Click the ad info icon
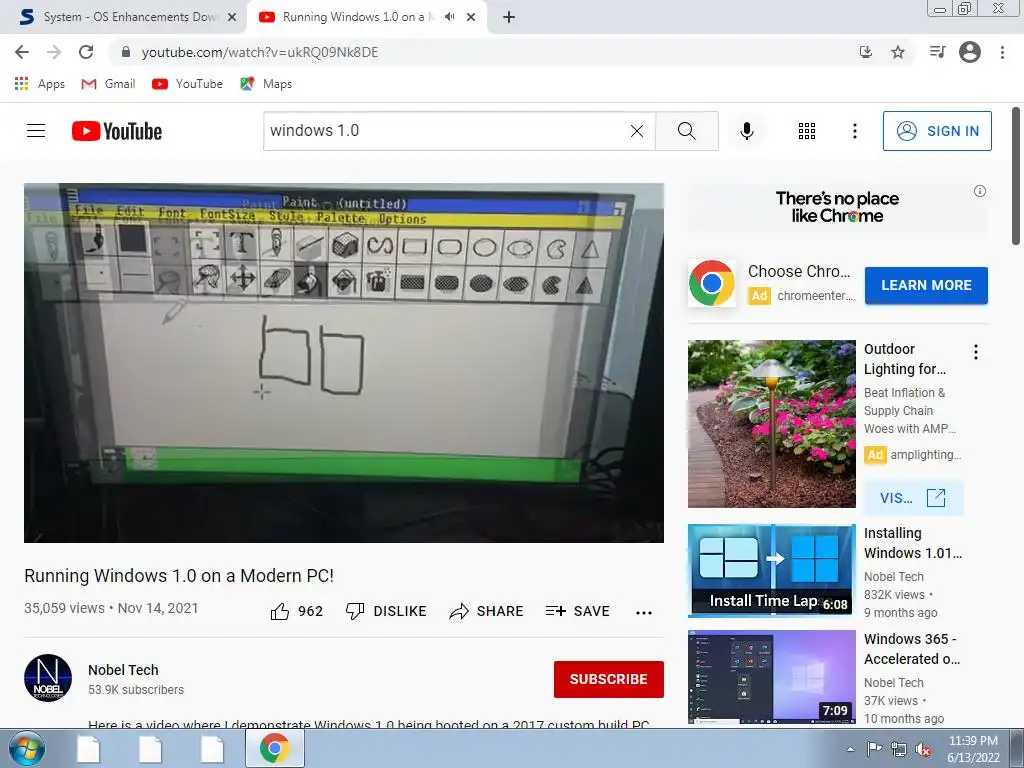This screenshot has width=1024, height=768. 980,191
